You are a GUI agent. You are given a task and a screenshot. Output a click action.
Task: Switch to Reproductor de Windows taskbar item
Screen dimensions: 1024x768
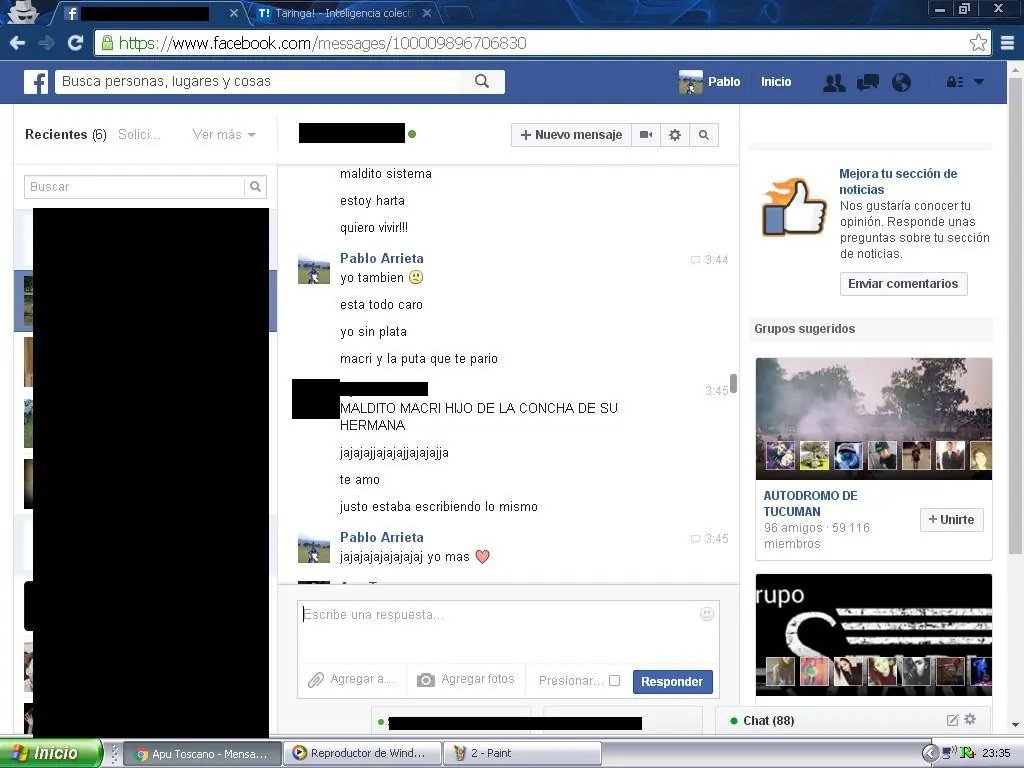tap(362, 754)
